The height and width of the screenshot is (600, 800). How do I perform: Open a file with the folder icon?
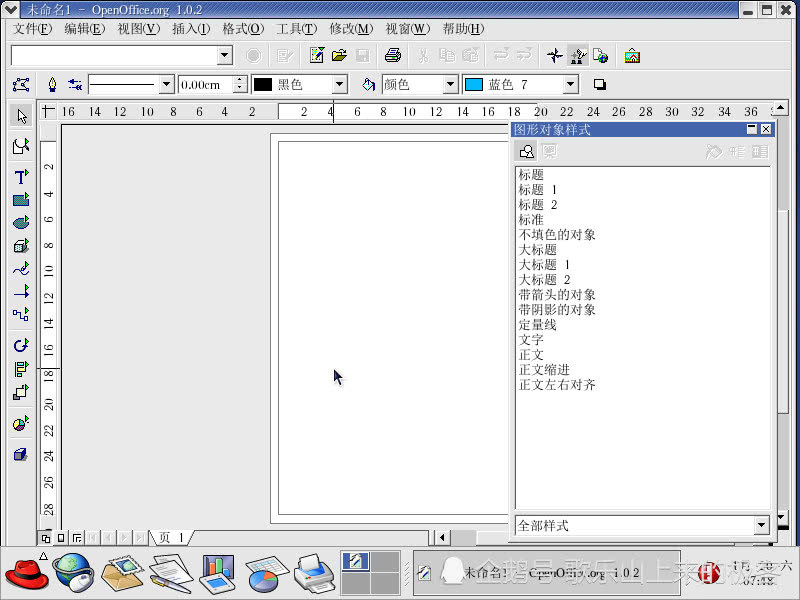(x=339, y=55)
